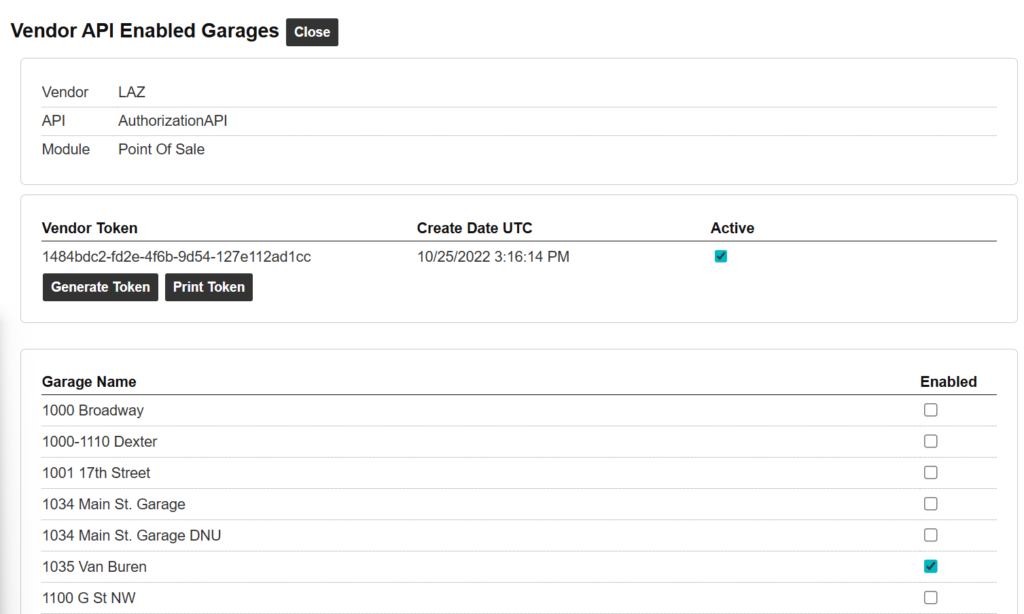
Task: Click the token create date 10/25/2022
Action: pos(493,257)
